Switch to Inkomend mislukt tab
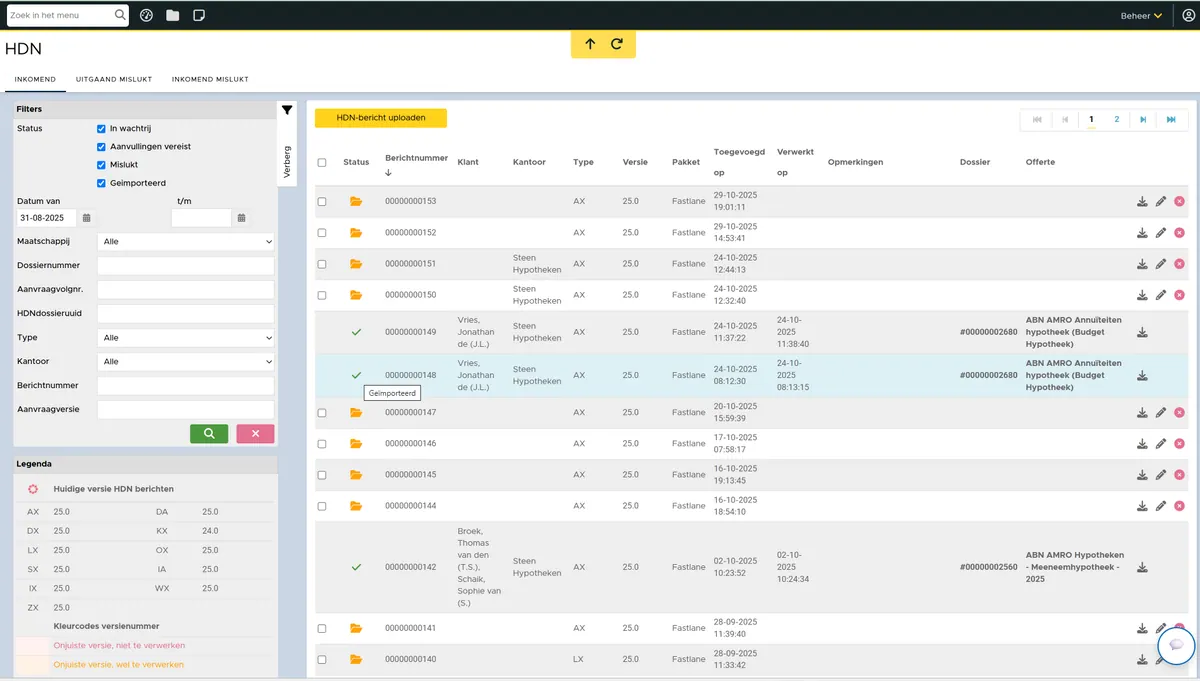 click(x=210, y=79)
